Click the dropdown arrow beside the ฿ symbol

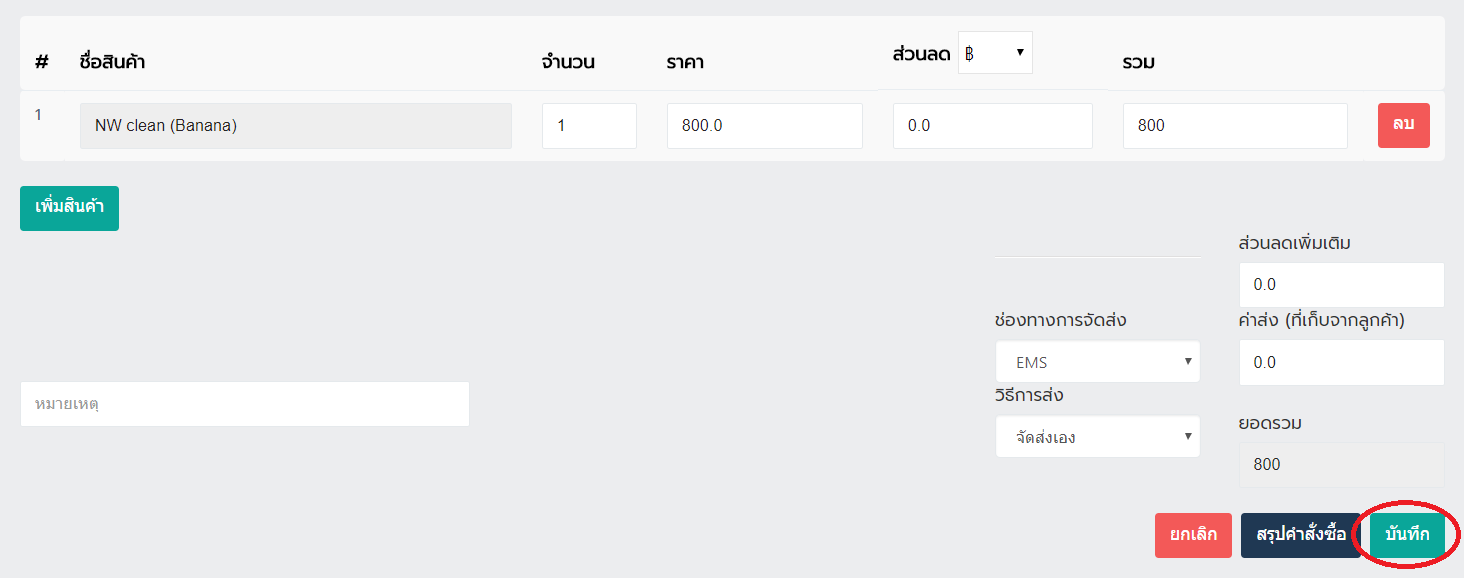[1020, 52]
